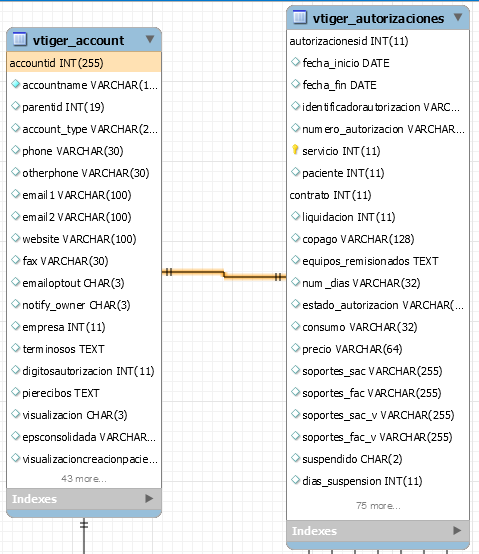Select the orange relationship line between tables
Image resolution: width=479 pixels, height=554 pixels.
tap(224, 274)
